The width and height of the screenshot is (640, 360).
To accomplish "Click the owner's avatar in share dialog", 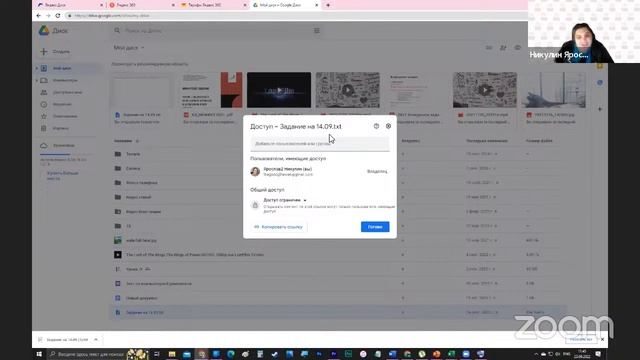I will (255, 171).
